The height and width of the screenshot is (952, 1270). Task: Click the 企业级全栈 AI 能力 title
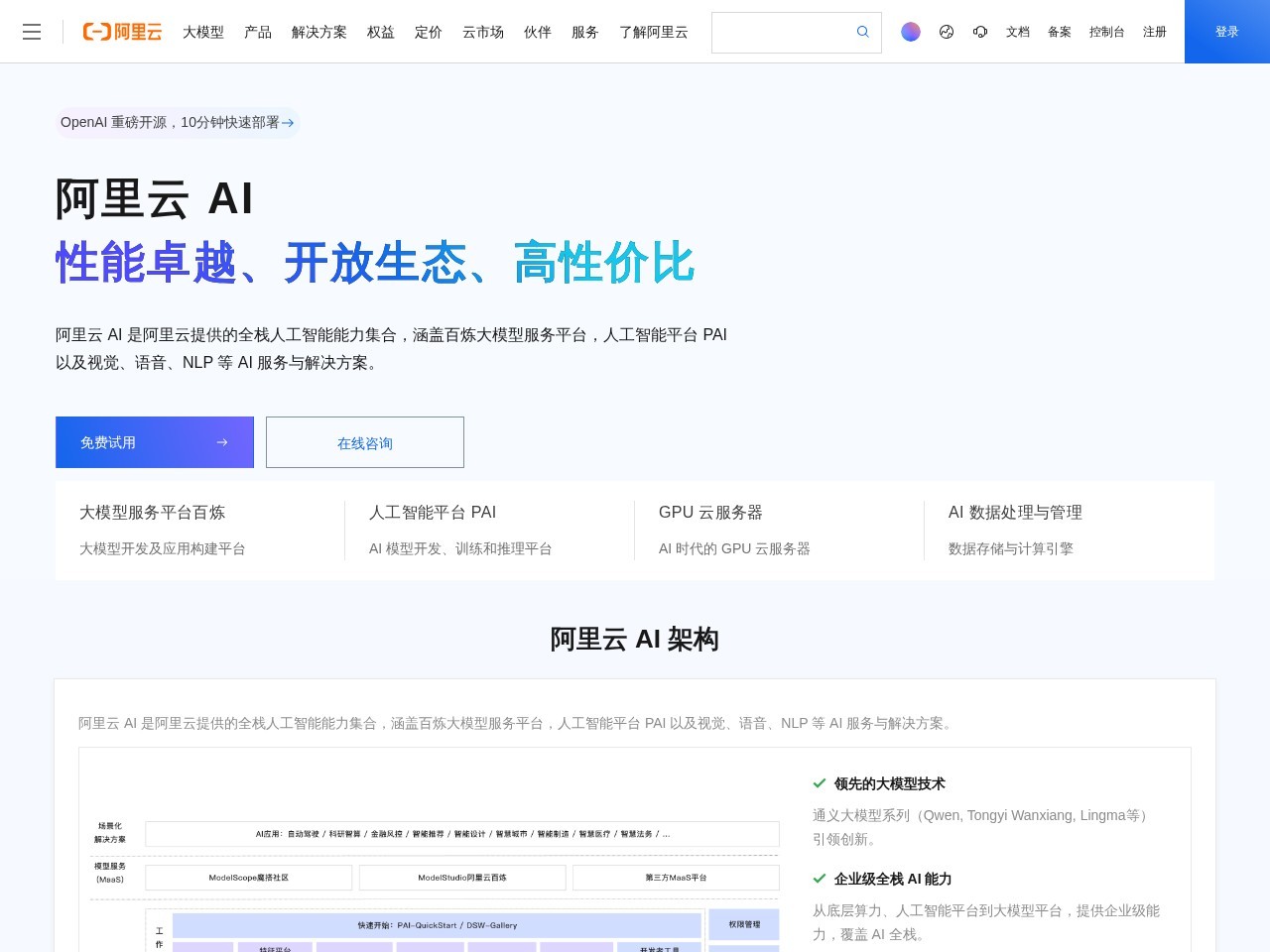[x=893, y=879]
